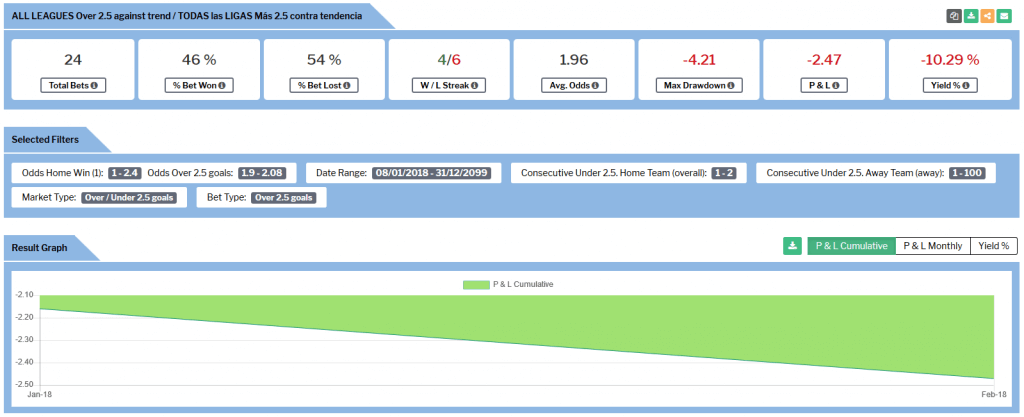Click the Odds Home Win 1 - 2.4 badge
The image size is (1024, 417).
(125, 174)
